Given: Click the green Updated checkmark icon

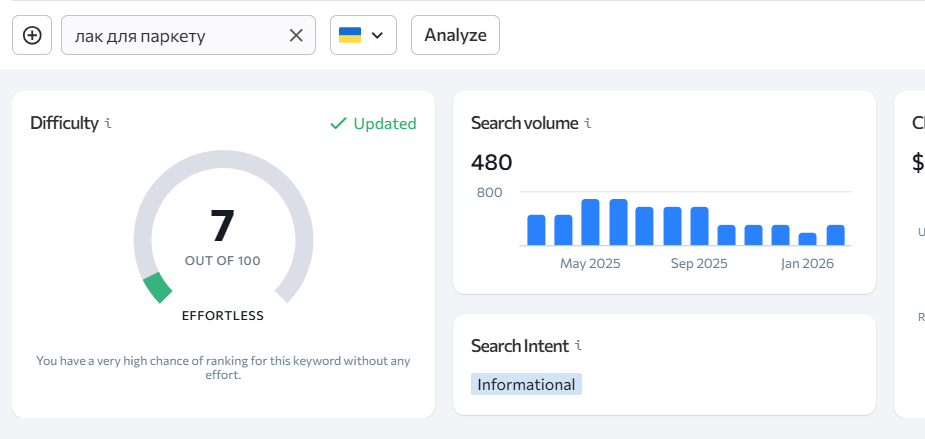Looking at the screenshot, I should click(338, 124).
